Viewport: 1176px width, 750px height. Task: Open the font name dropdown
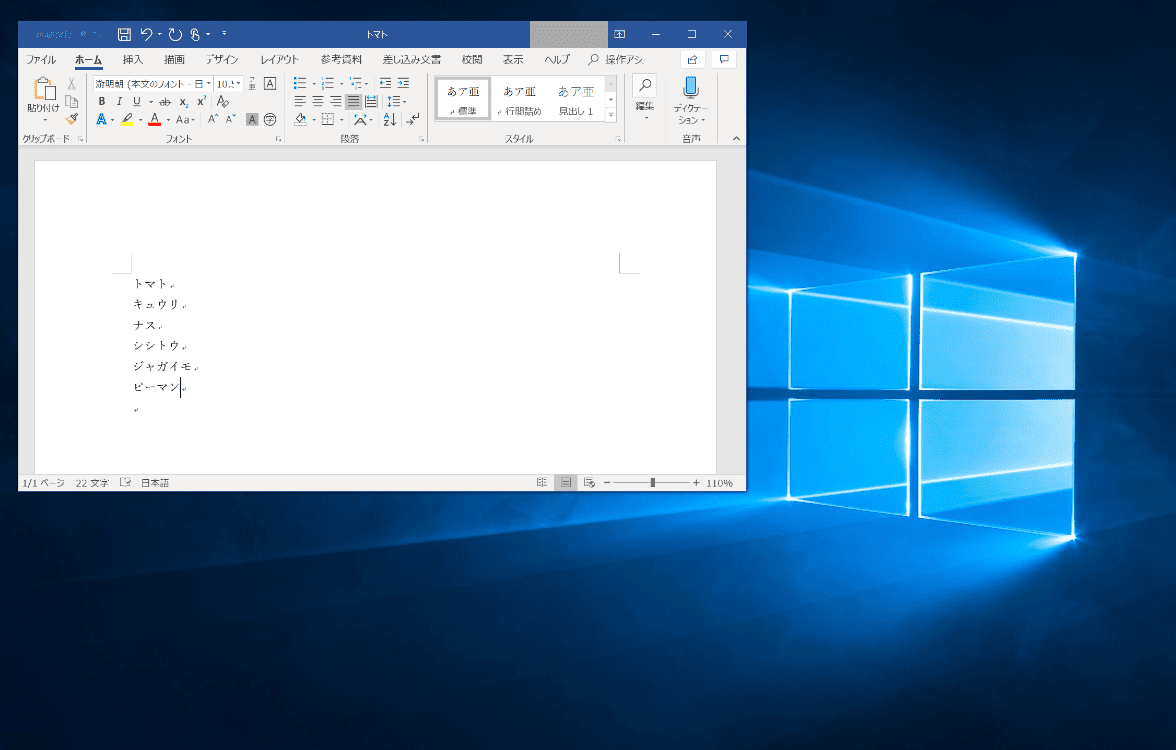[208, 84]
